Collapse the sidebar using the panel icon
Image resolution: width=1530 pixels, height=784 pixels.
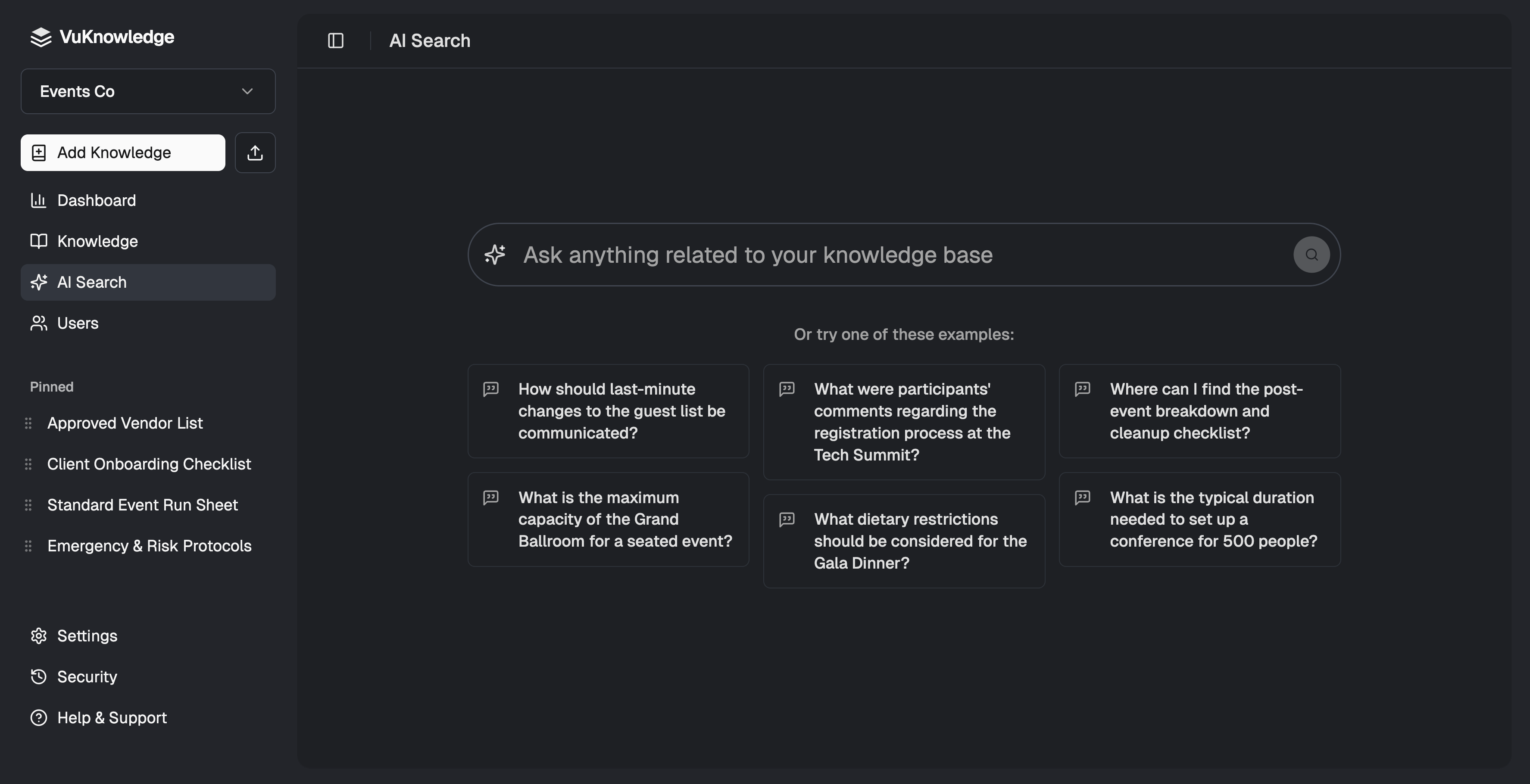pos(335,40)
